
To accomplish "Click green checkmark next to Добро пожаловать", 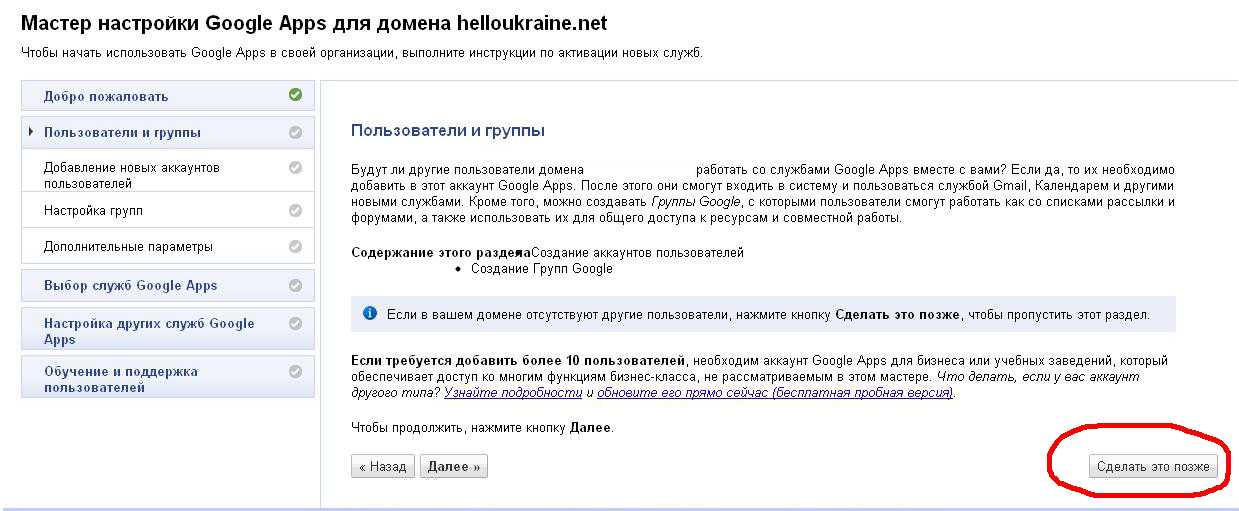I will click(295, 95).
